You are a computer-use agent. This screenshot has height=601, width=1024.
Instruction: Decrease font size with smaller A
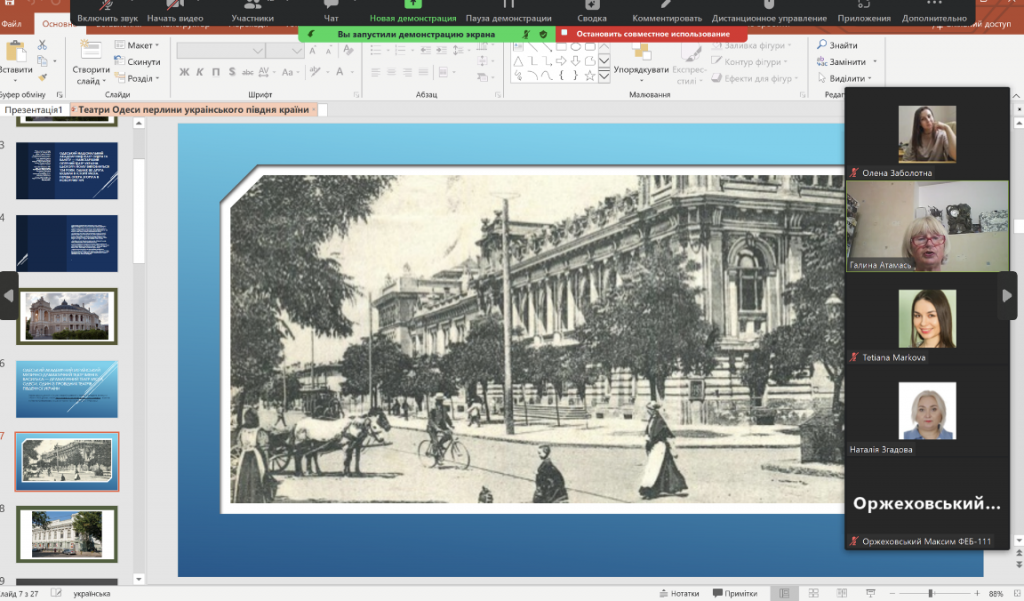click(x=328, y=50)
